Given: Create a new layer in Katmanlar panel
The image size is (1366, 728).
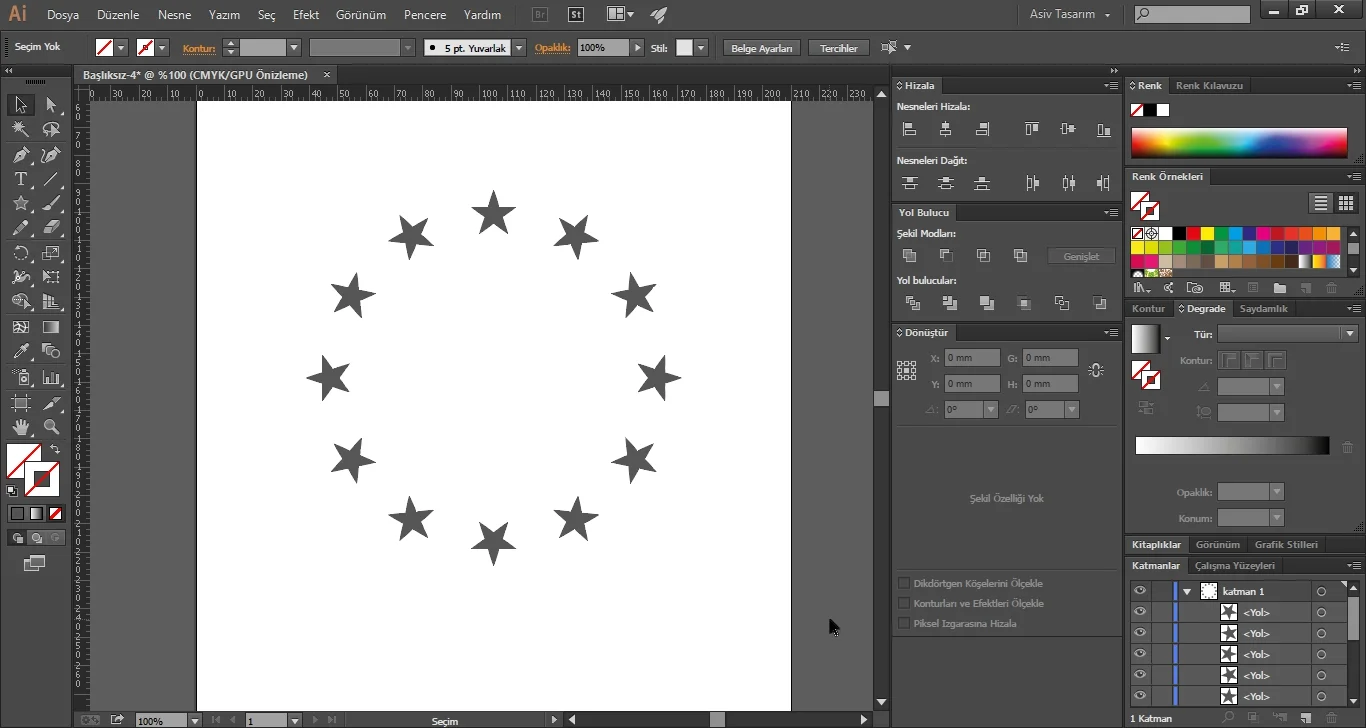Looking at the screenshot, I should coord(1306,717).
